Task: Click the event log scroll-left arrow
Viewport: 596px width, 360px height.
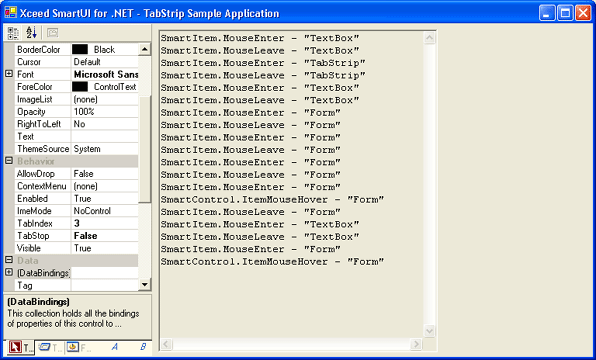Action: [166, 344]
